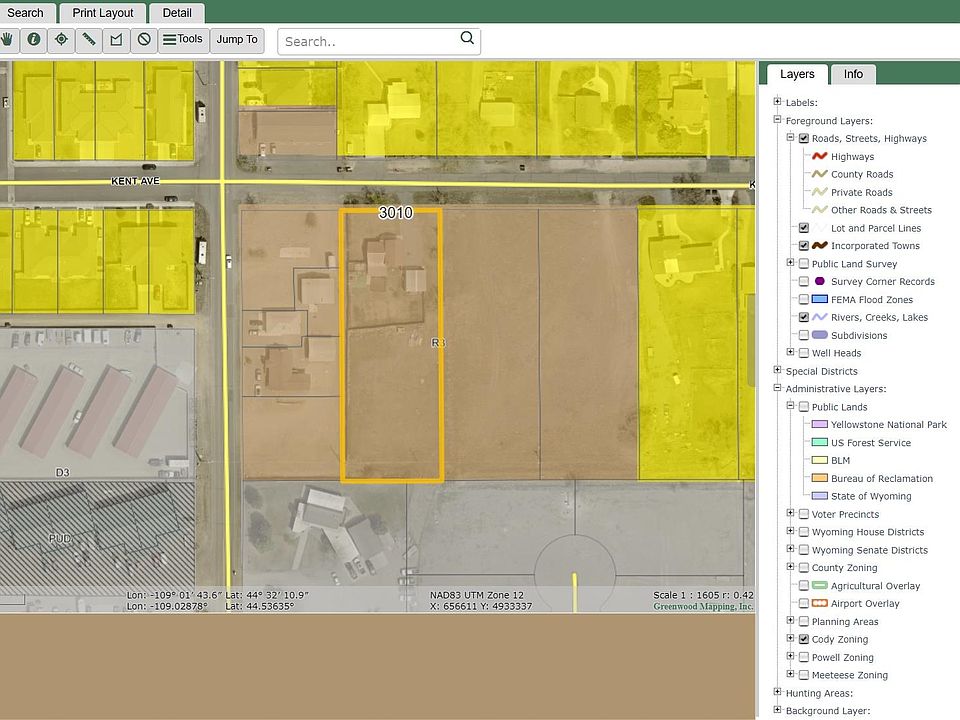Uncheck the Cody Zoning layer
Viewport: 960px width, 720px height.
click(804, 639)
